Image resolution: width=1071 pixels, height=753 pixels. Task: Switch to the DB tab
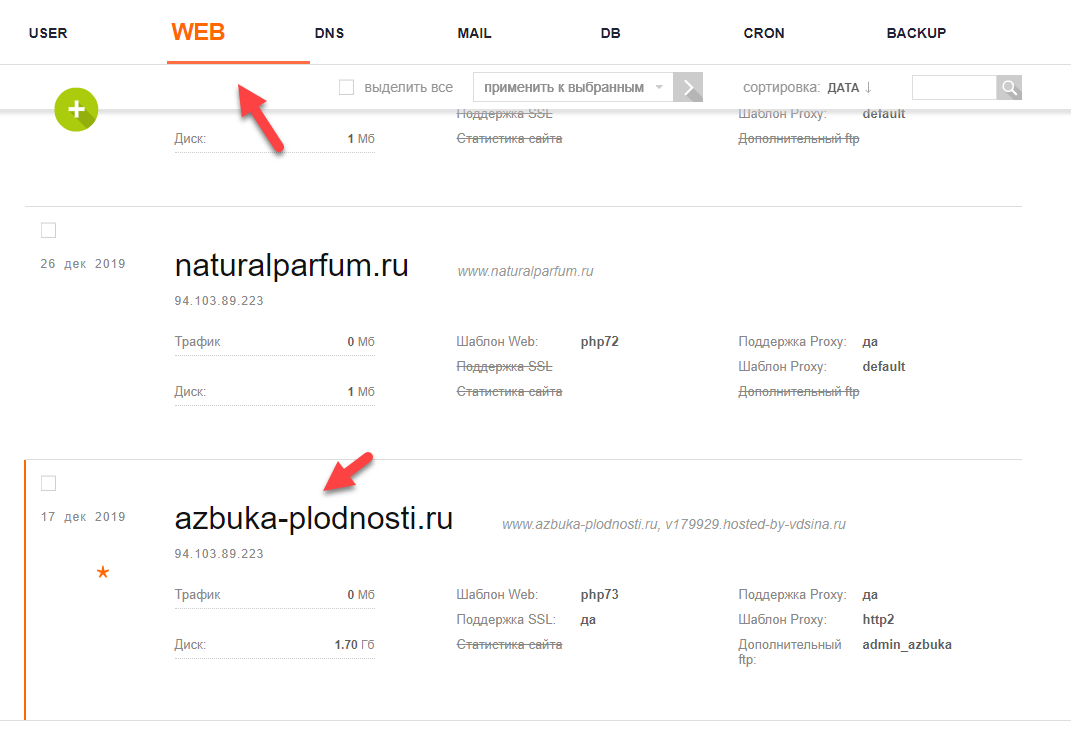(611, 33)
